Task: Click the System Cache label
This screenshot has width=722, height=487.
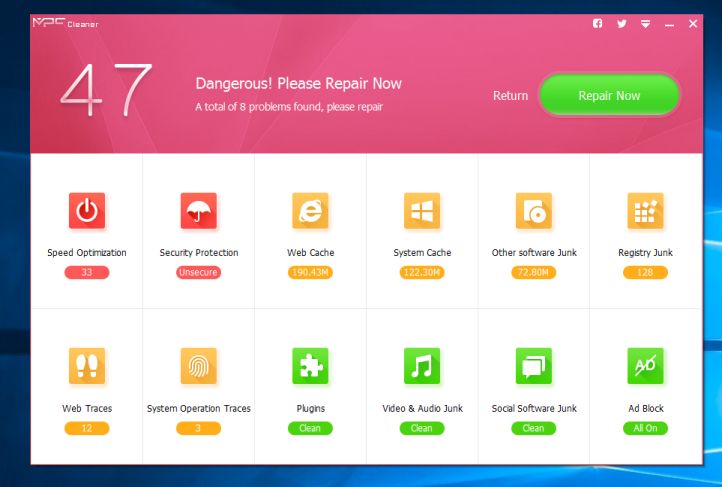Action: 422,253
